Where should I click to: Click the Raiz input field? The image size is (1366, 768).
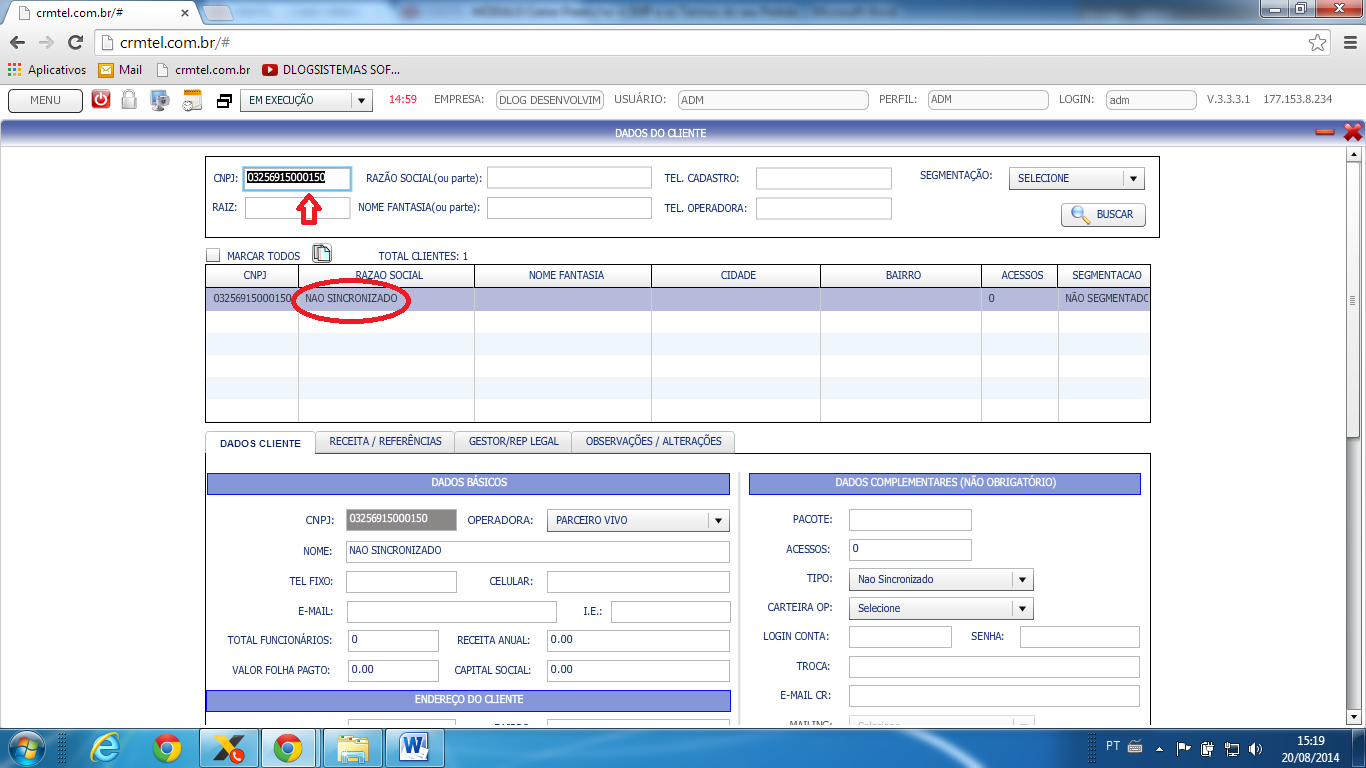(x=298, y=207)
